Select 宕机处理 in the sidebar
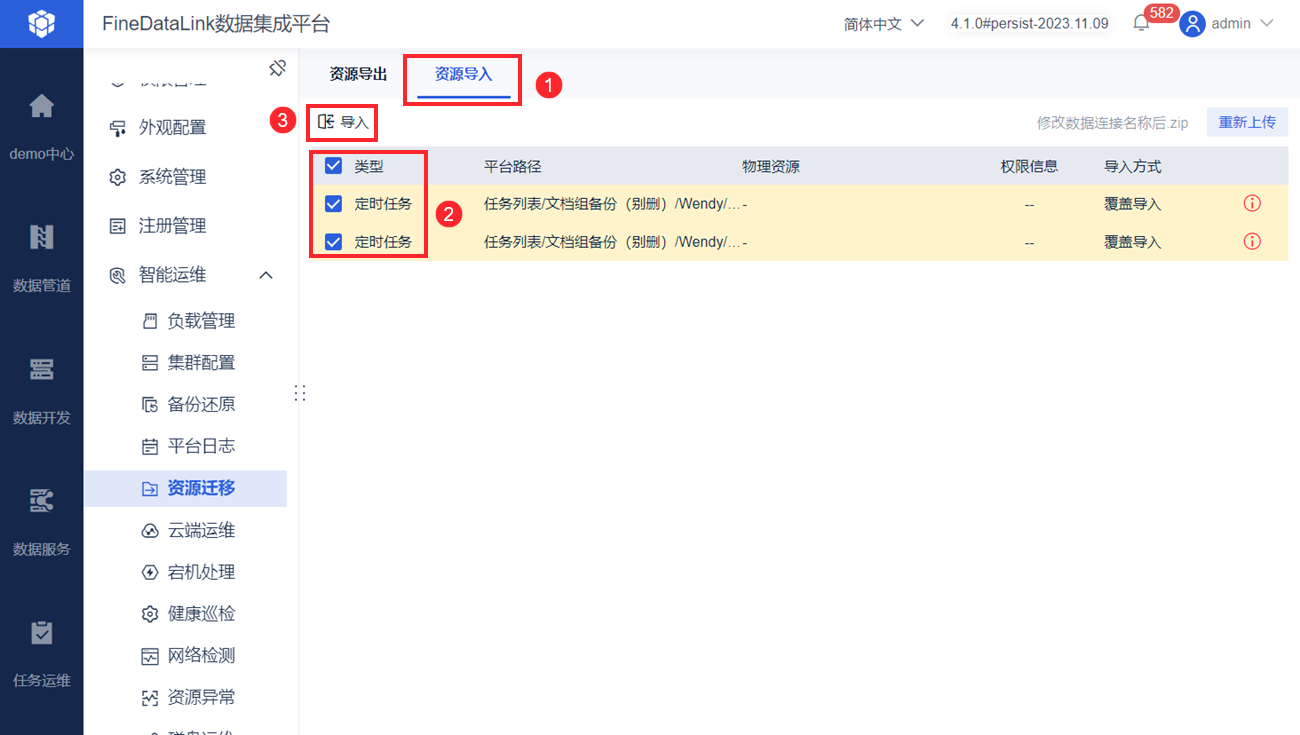This screenshot has width=1300, height=735. [201, 572]
